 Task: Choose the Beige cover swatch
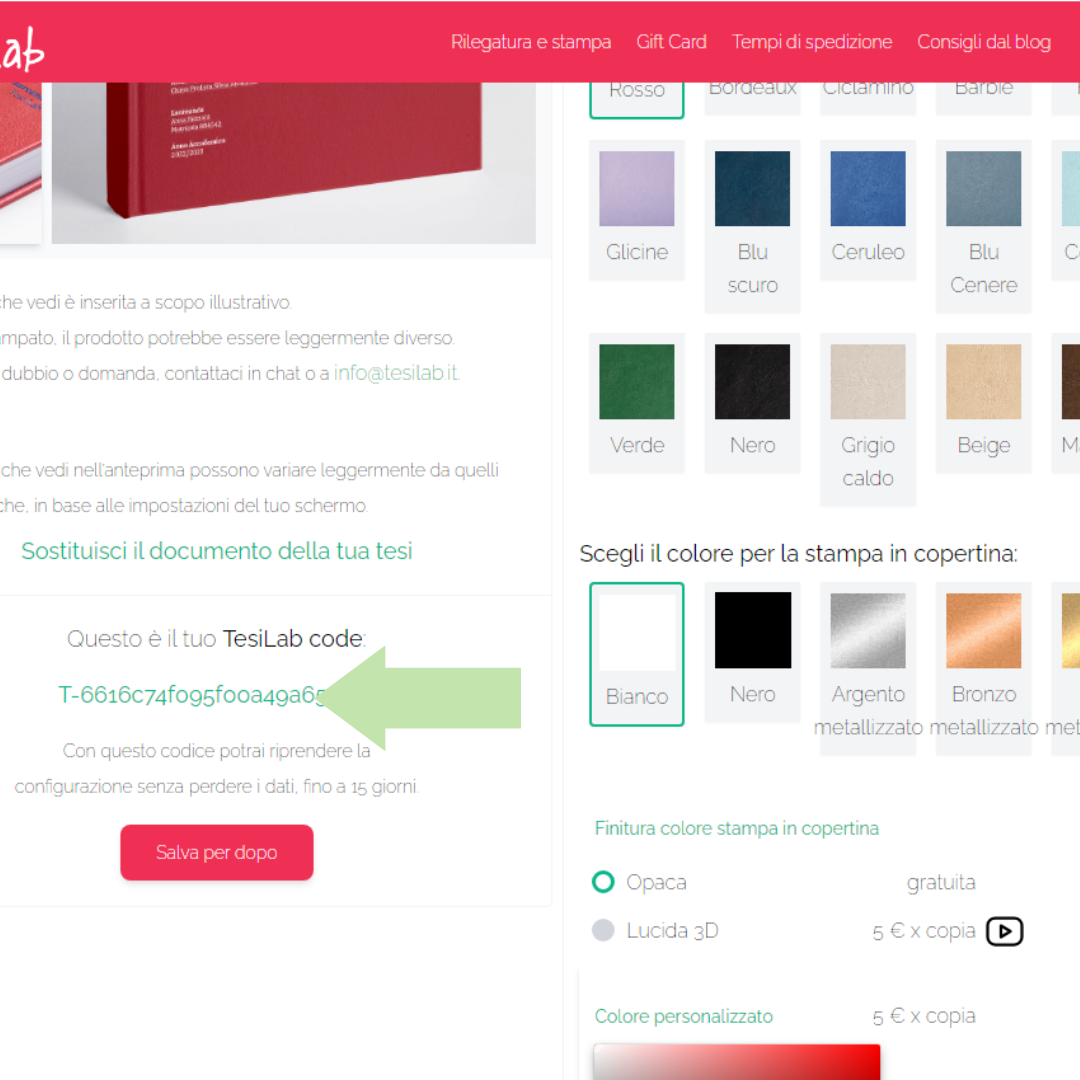click(x=984, y=402)
